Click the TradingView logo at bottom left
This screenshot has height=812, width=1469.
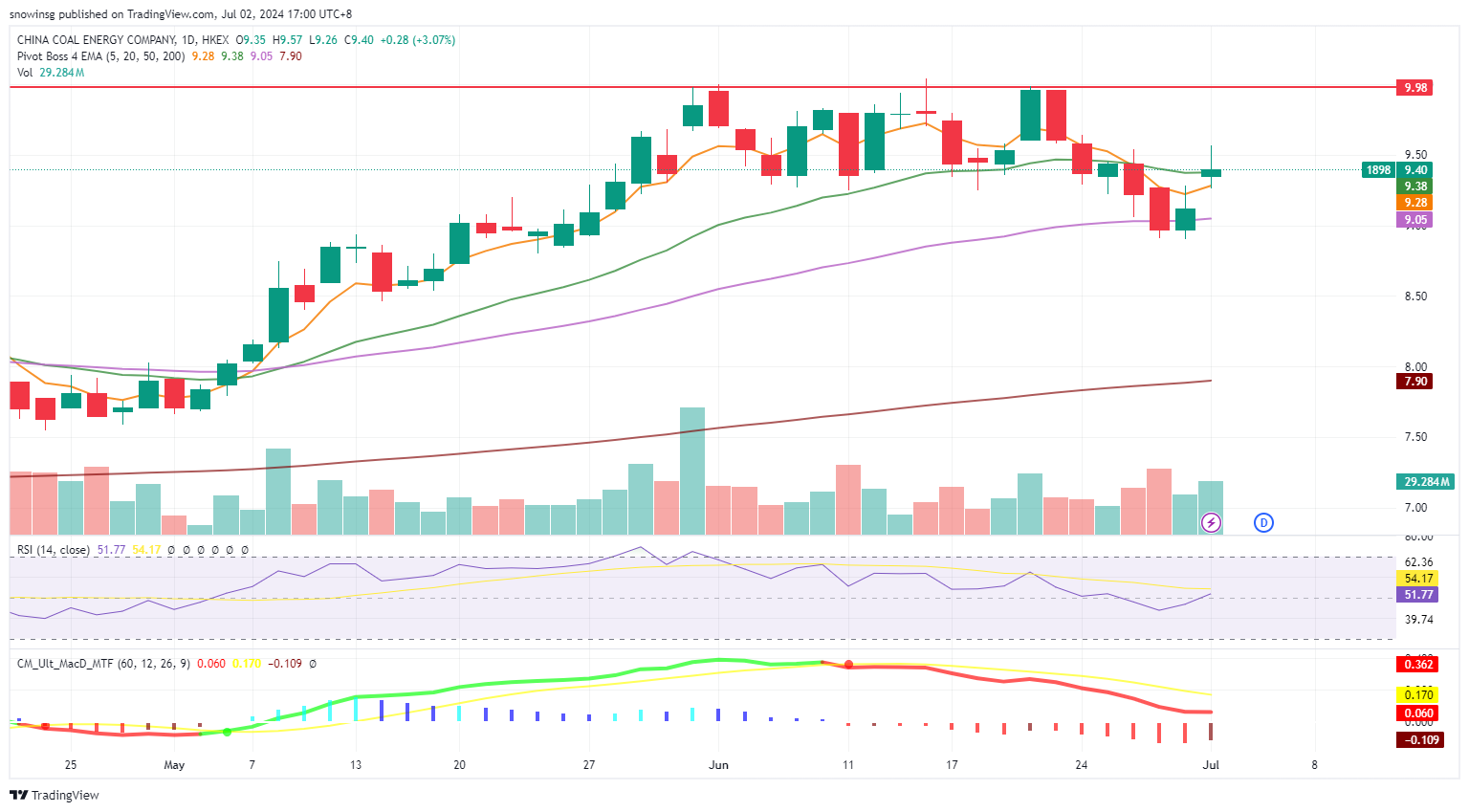(x=55, y=795)
